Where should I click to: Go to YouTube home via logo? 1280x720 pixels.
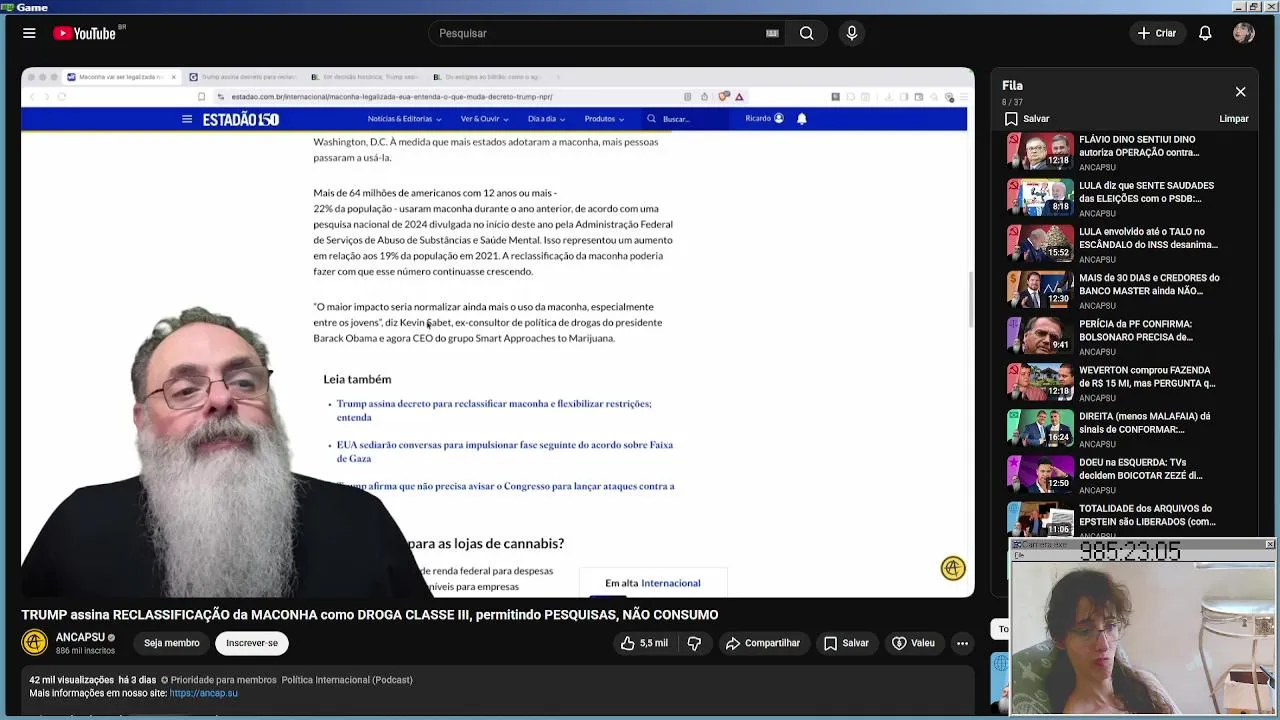[85, 33]
